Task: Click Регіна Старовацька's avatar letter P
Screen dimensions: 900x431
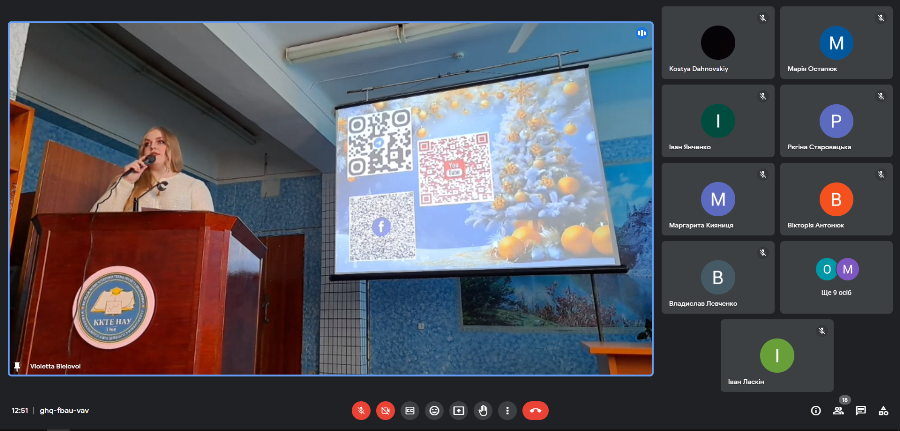Action: click(x=836, y=121)
